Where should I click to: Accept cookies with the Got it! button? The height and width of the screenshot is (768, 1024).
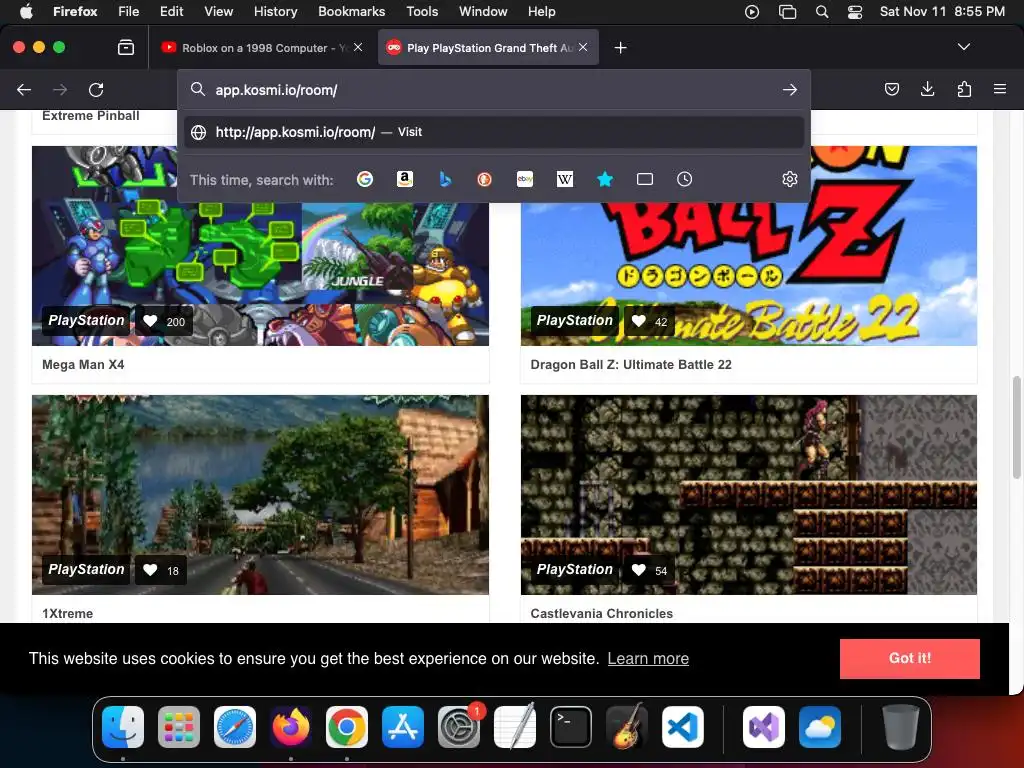click(x=910, y=658)
